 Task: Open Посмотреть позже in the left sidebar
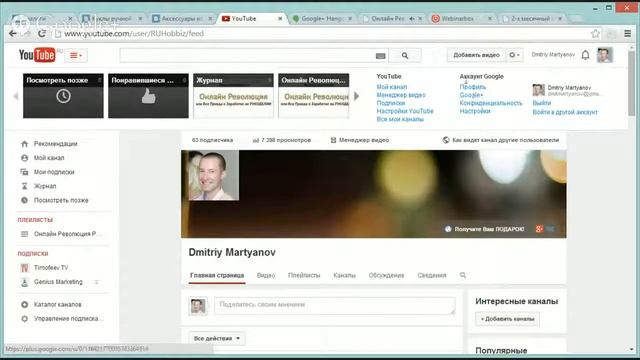click(61, 200)
